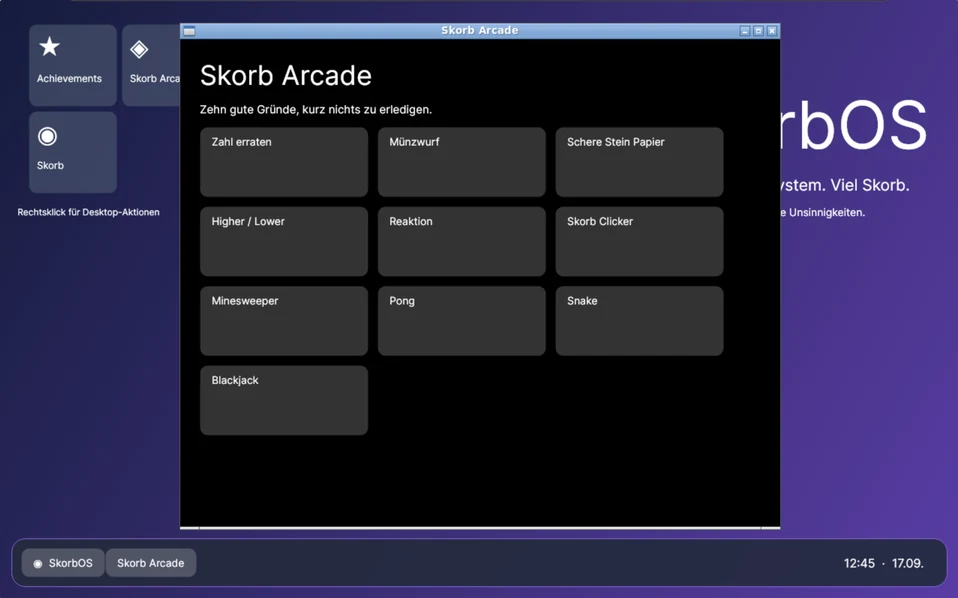Viewport: 958px width, 598px height.
Task: Start Minesweeper
Action: click(x=284, y=321)
